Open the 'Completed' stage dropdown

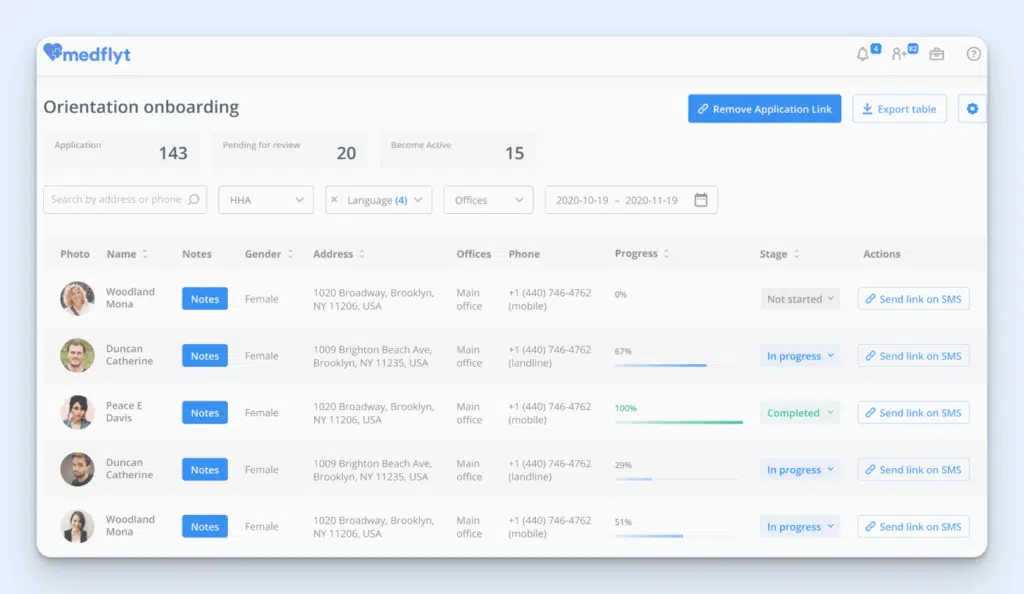click(x=800, y=413)
